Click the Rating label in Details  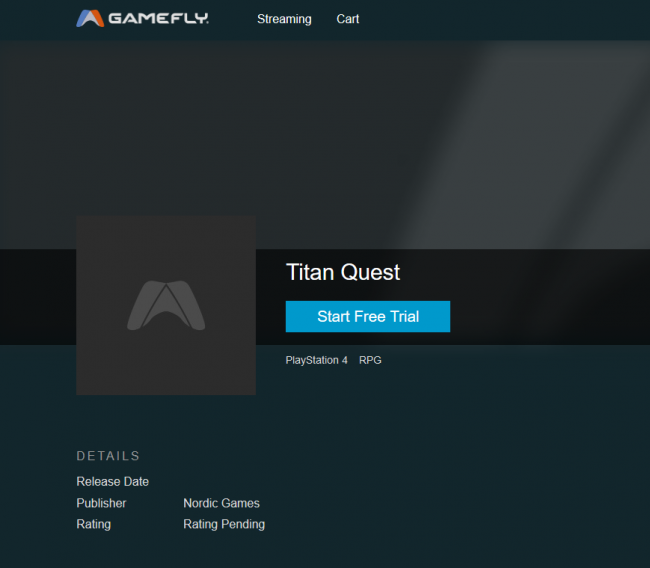tap(93, 524)
